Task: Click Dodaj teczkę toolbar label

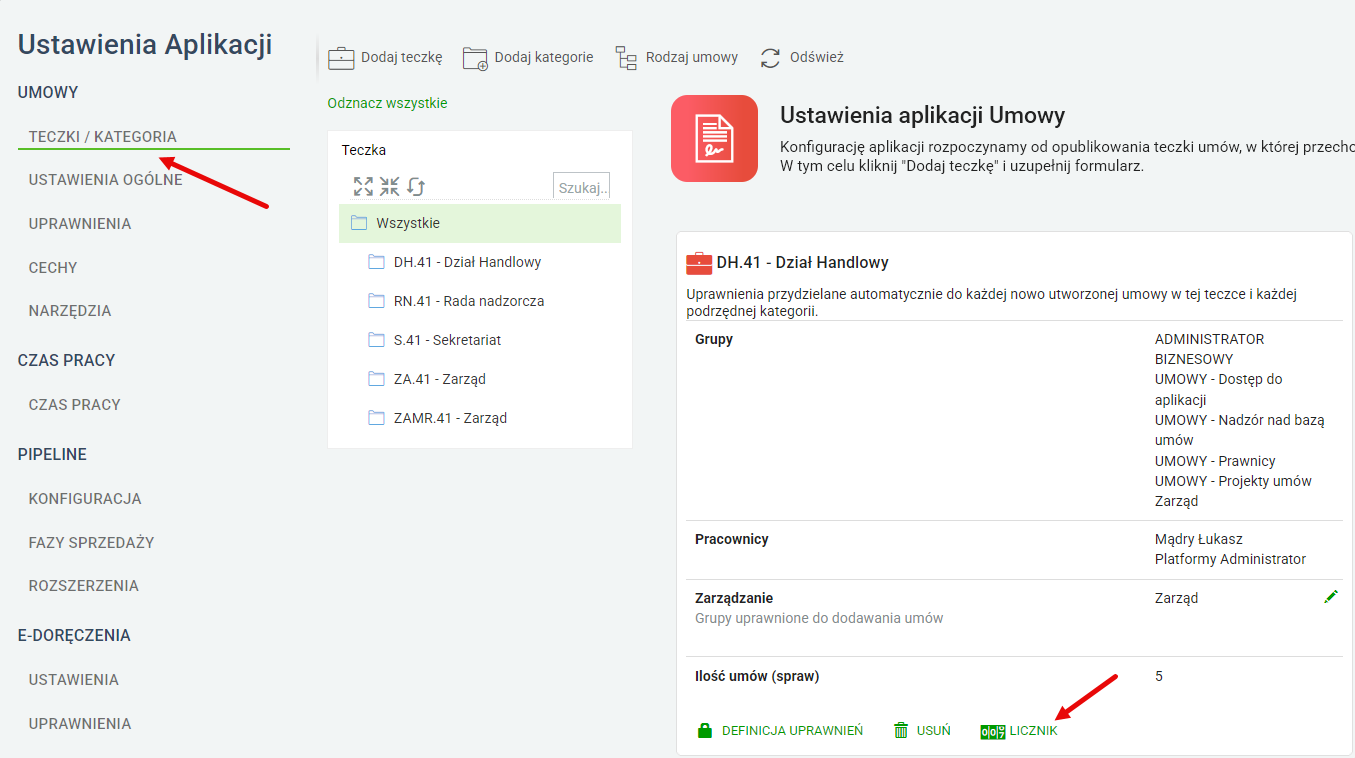Action: click(x=401, y=57)
